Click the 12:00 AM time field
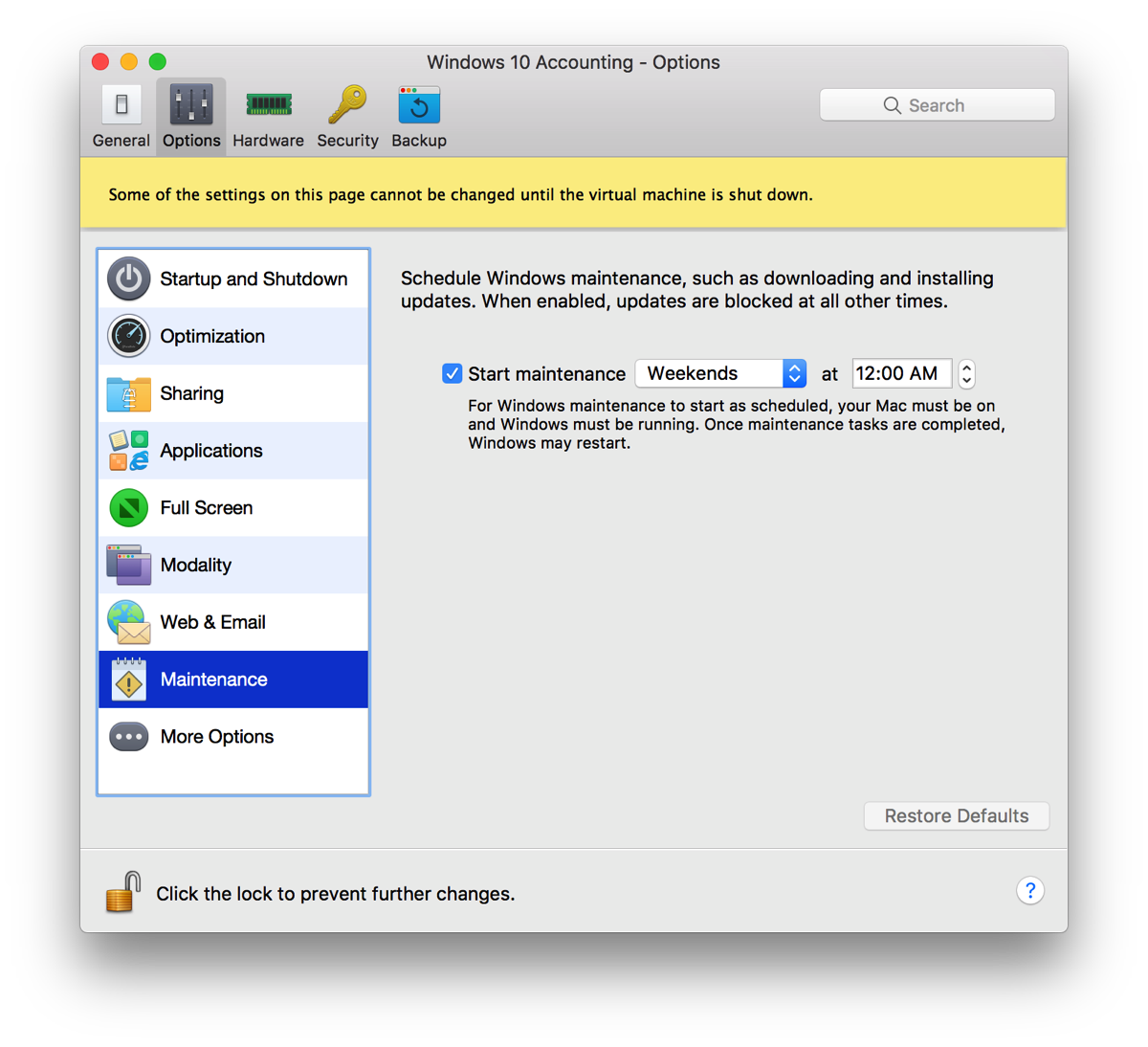The image size is (1148, 1047). click(899, 373)
